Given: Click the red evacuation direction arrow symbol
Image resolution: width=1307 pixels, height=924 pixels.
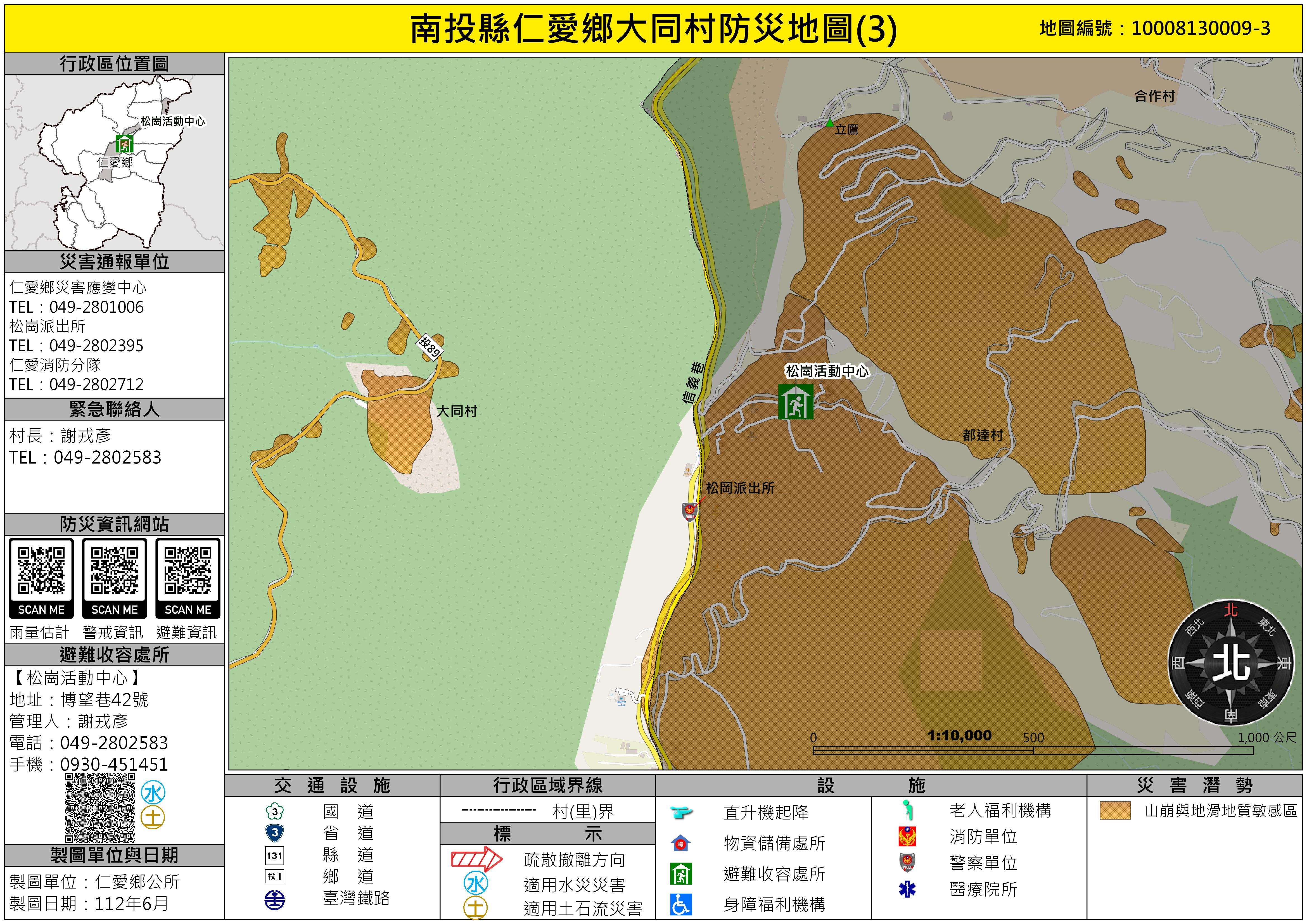Looking at the screenshot, I should coord(476,859).
